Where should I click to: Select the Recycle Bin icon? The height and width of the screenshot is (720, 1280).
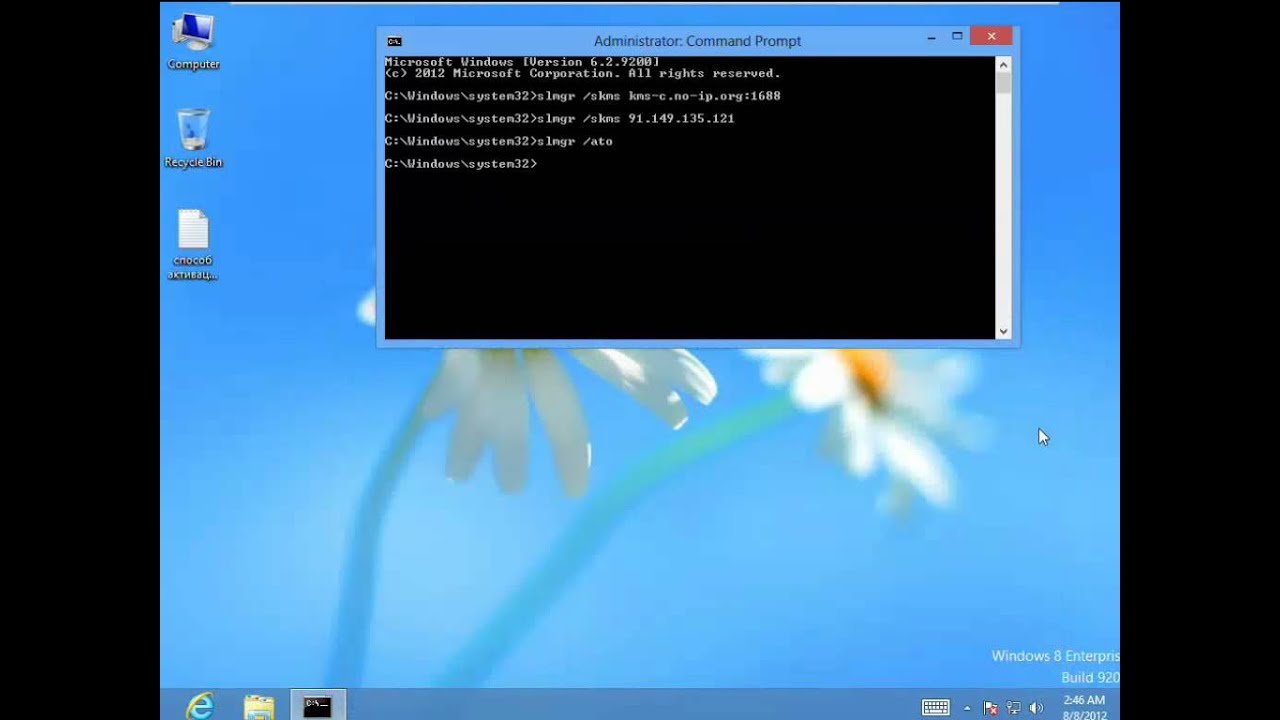[x=193, y=139]
